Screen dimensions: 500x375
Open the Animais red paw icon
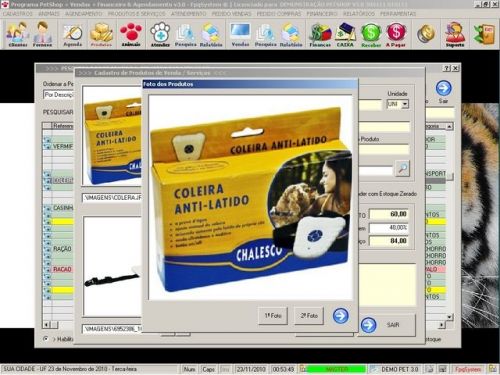131,34
